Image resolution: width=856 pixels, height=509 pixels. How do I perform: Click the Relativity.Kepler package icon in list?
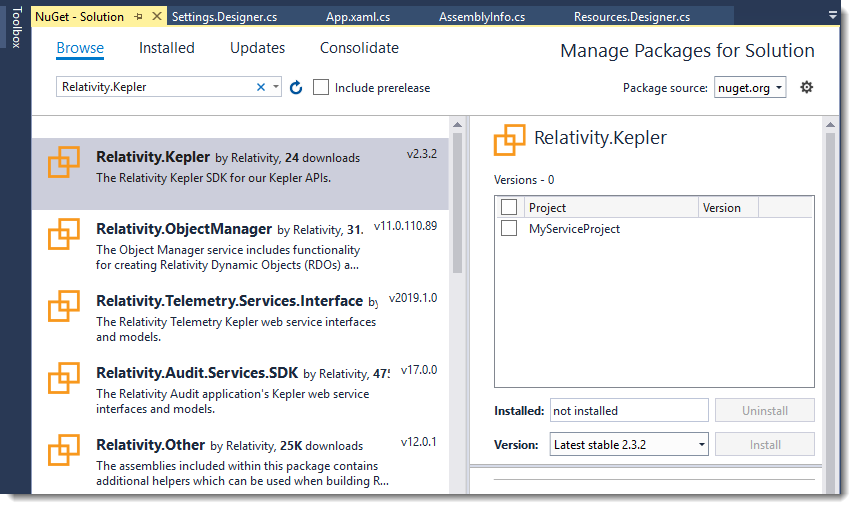(x=64, y=162)
